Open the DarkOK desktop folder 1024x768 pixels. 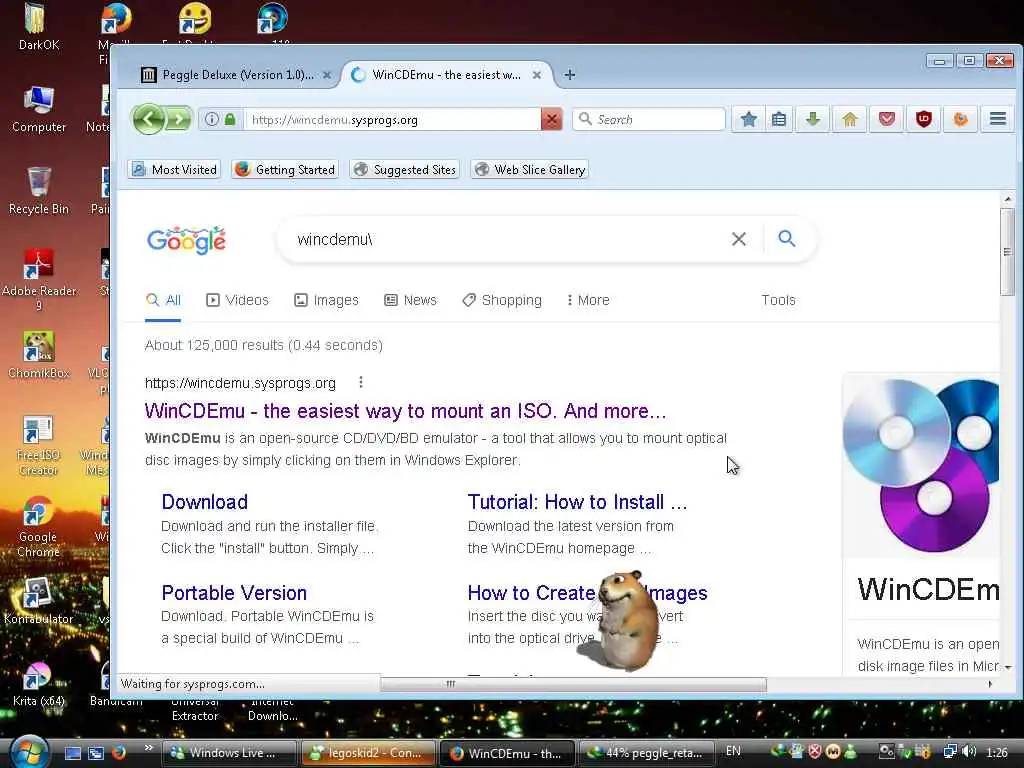(39, 28)
